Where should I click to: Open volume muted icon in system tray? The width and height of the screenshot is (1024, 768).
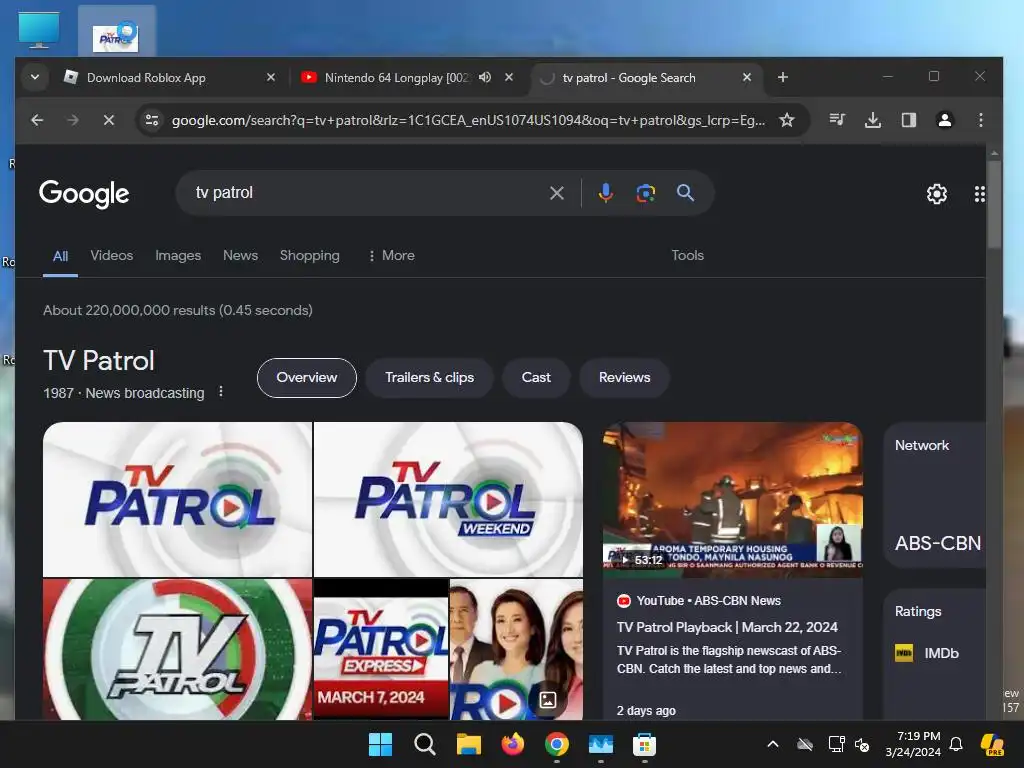pyautogui.click(x=862, y=744)
